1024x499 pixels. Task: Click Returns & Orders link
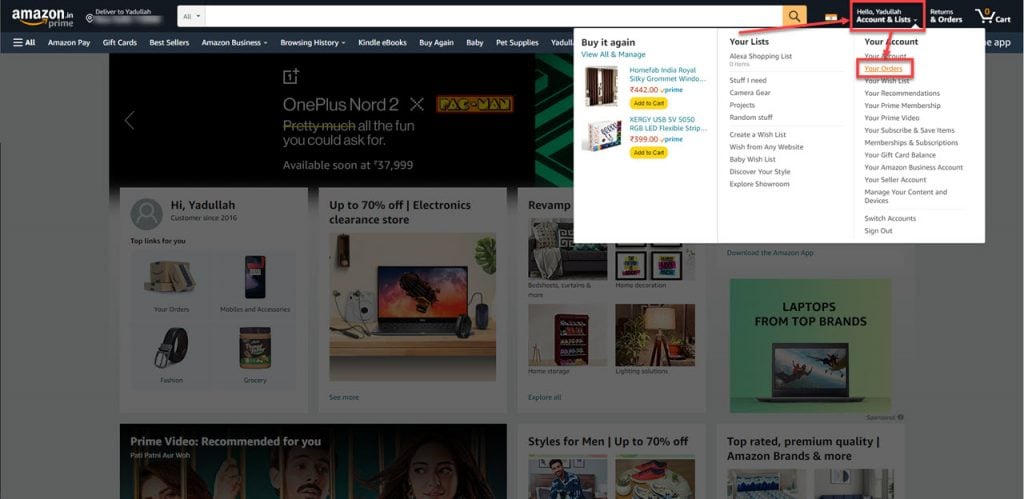[946, 16]
